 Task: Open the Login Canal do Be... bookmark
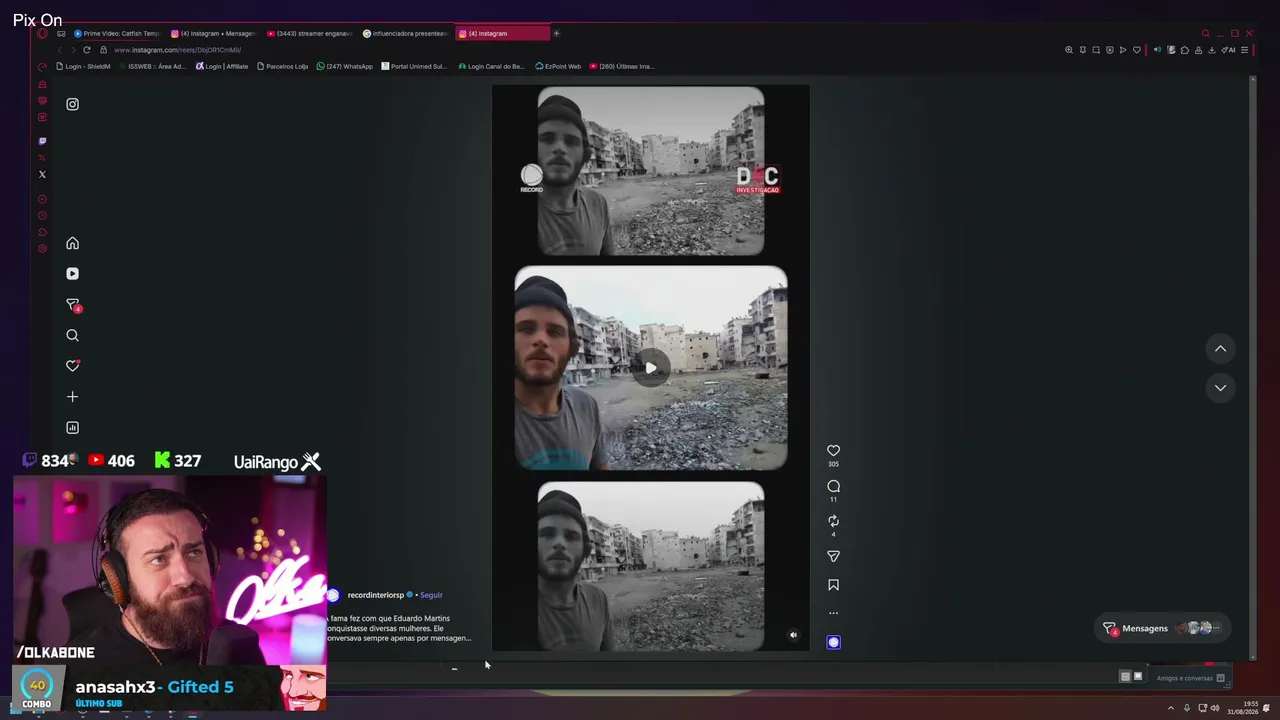coord(491,66)
